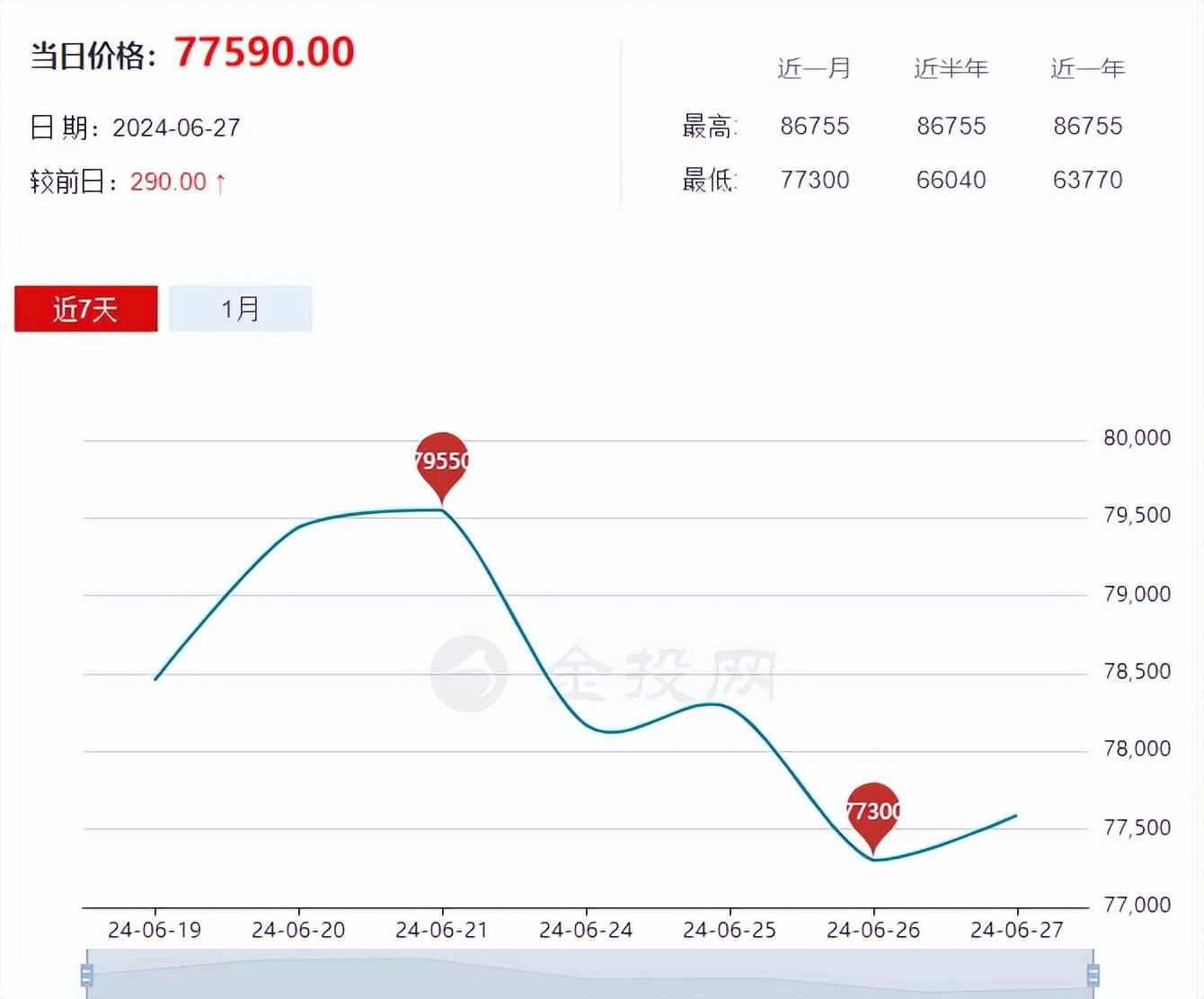Click the 近一月 lowest value 77300
The height and width of the screenshot is (999, 1204).
click(815, 180)
